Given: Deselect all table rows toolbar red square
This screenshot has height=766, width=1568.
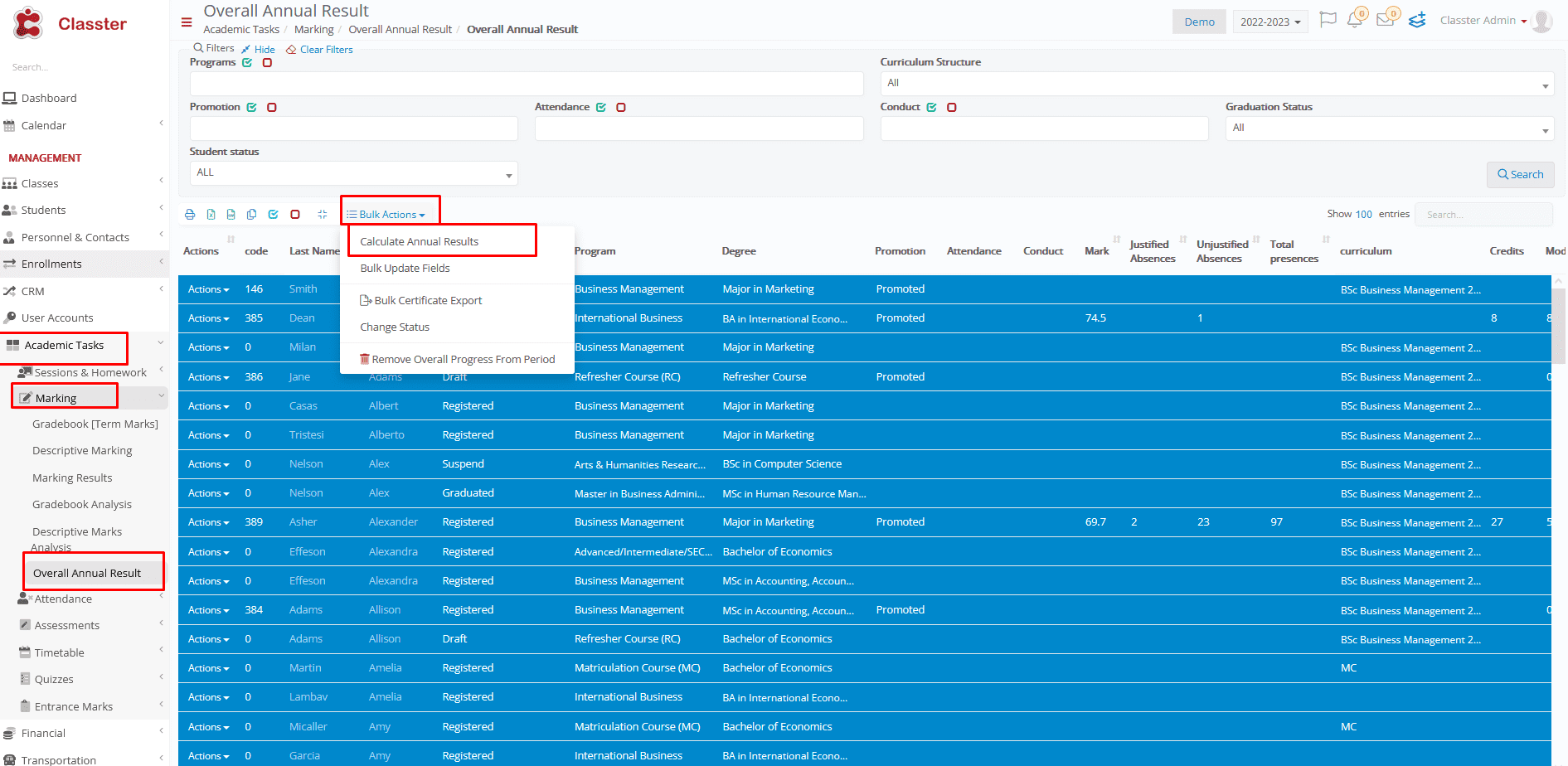Looking at the screenshot, I should pos(294,214).
